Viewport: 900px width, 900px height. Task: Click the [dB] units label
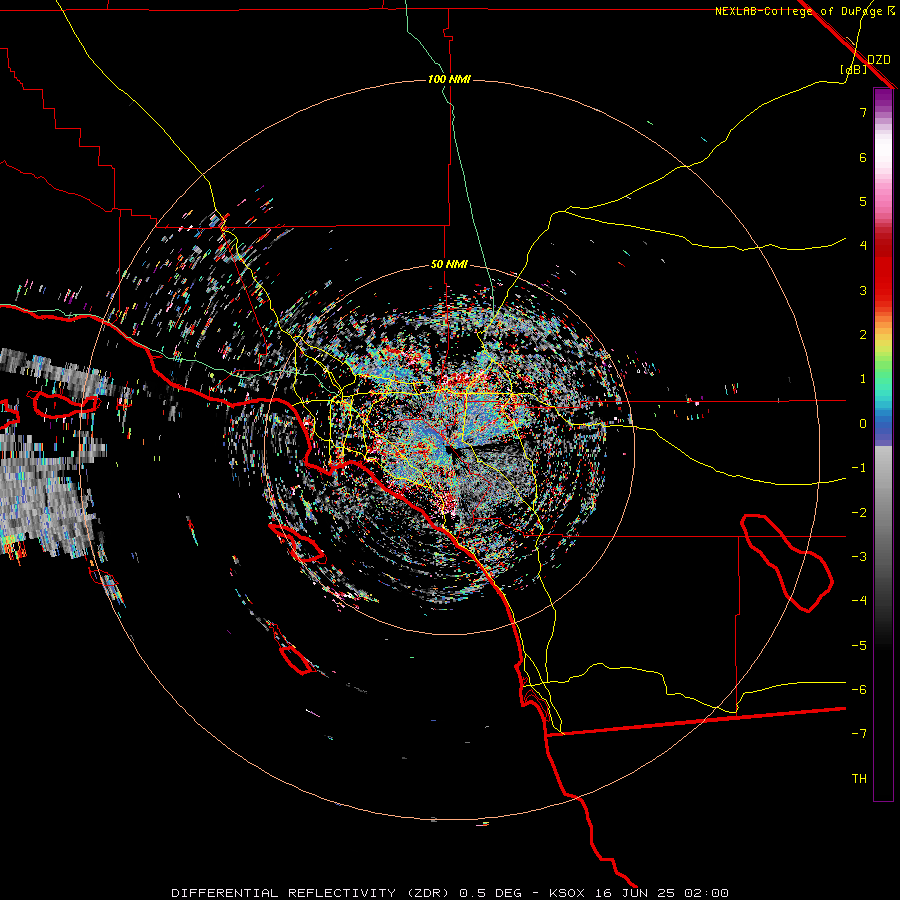point(854,69)
